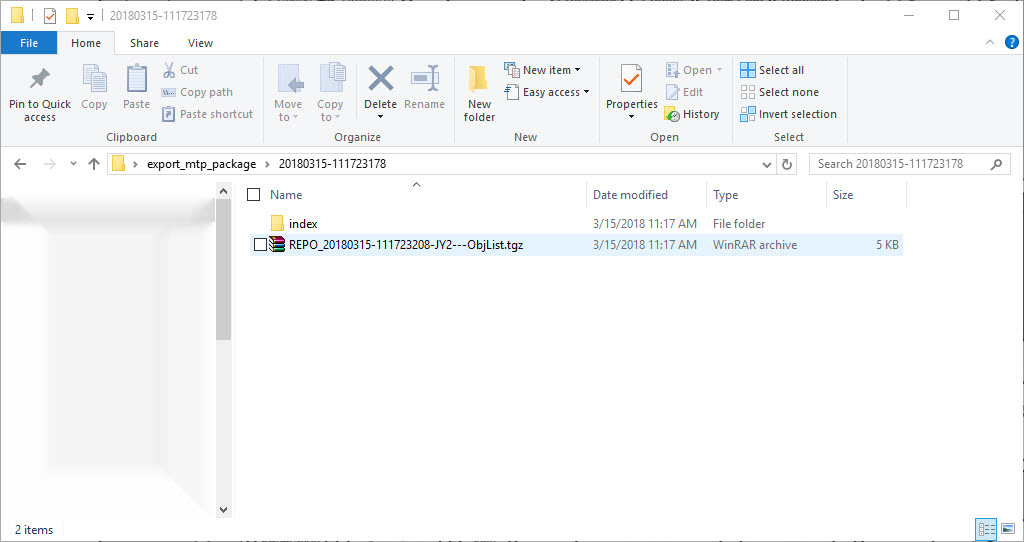Switch to Details view icon
The width and height of the screenshot is (1024, 542).
click(985, 528)
